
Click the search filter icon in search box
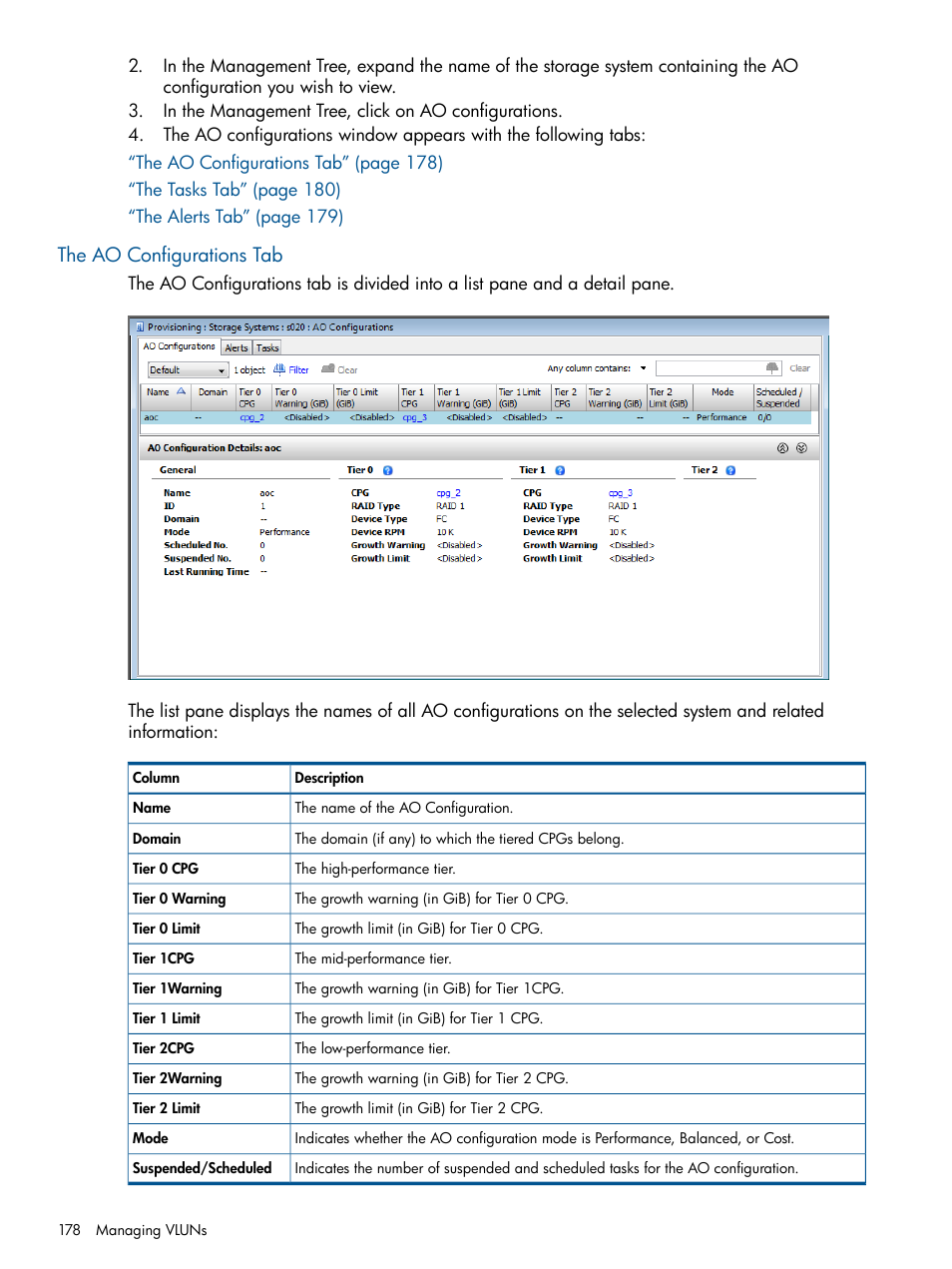coord(772,368)
